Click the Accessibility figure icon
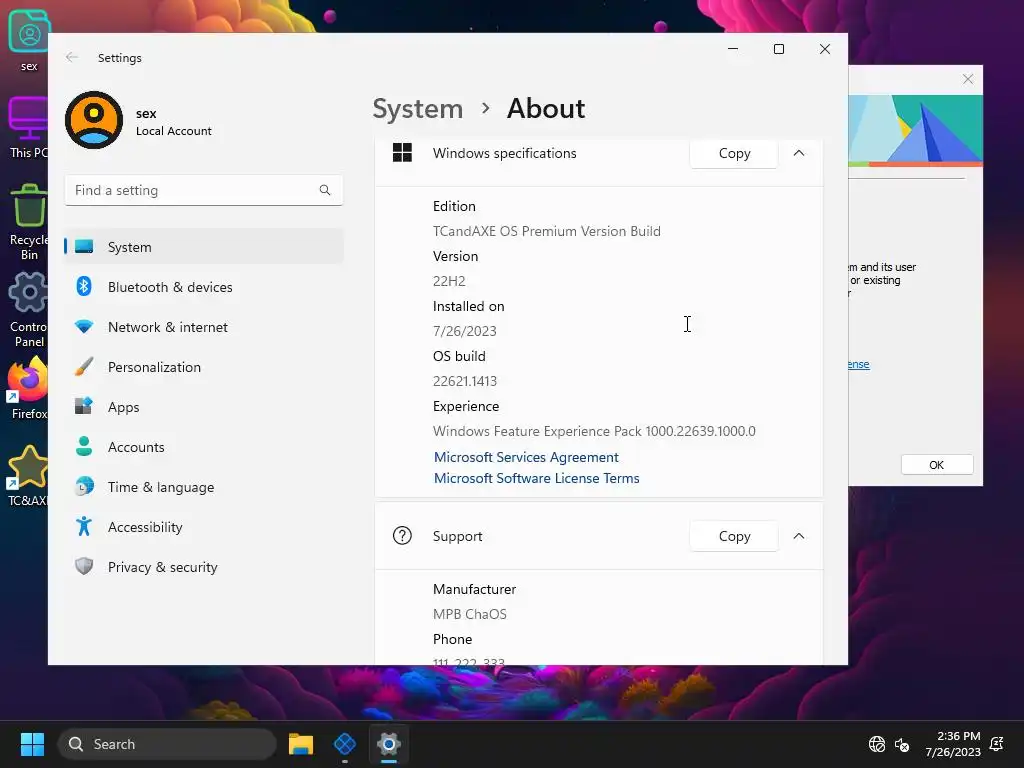The height and width of the screenshot is (768, 1024). [84, 526]
